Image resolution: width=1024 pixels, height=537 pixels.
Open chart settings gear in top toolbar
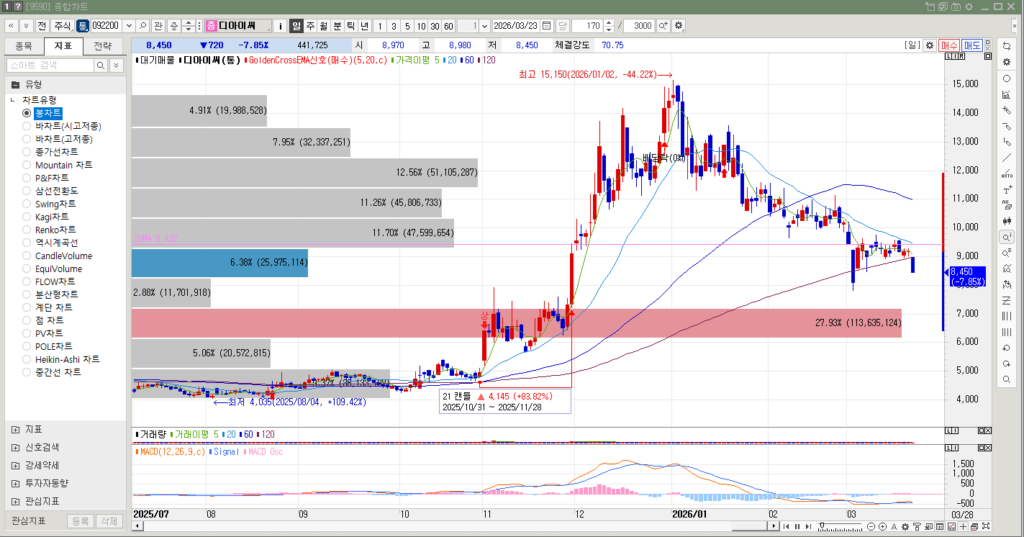coord(679,25)
